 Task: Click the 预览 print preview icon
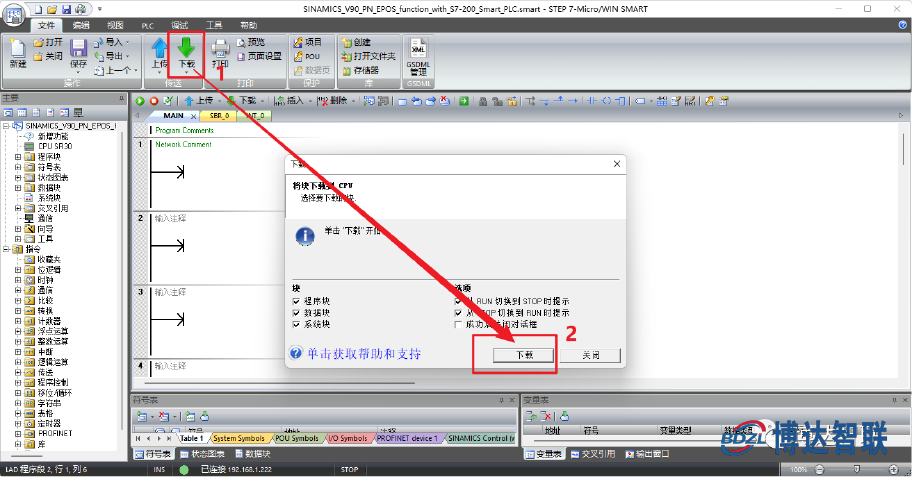[x=241, y=42]
